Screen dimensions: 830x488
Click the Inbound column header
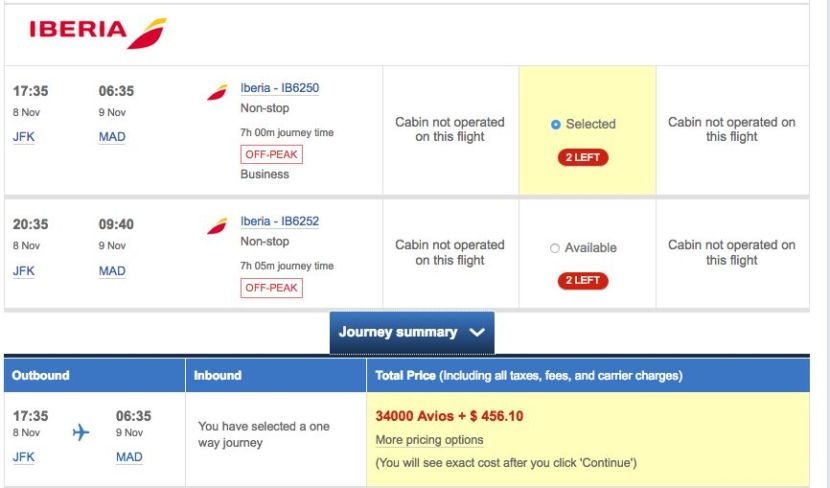pyautogui.click(x=218, y=376)
